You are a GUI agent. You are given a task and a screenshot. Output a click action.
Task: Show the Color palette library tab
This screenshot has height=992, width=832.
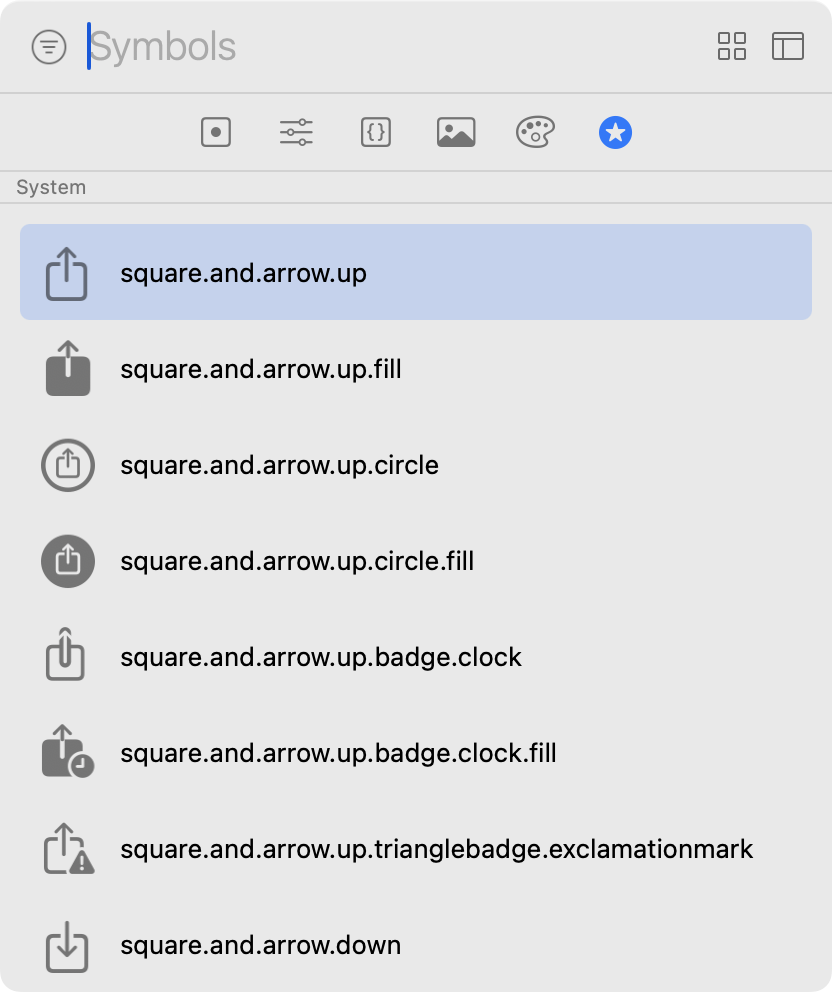535,132
